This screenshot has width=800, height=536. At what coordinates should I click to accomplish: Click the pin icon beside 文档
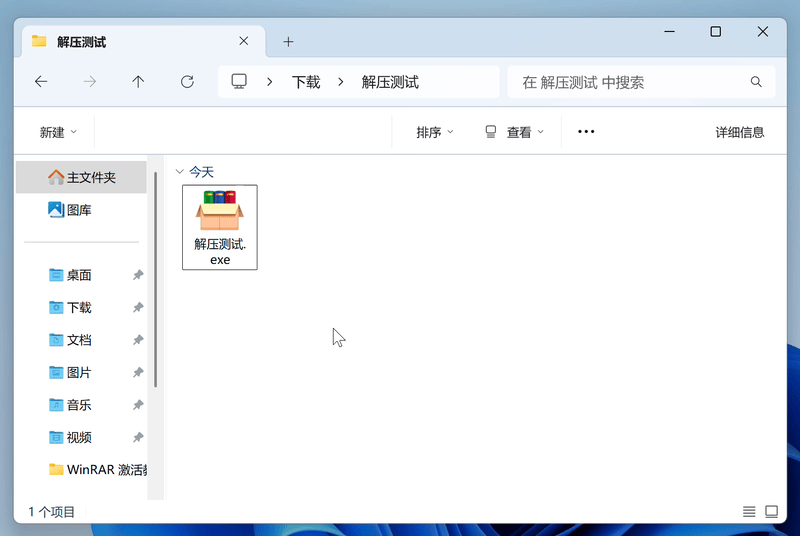(138, 340)
